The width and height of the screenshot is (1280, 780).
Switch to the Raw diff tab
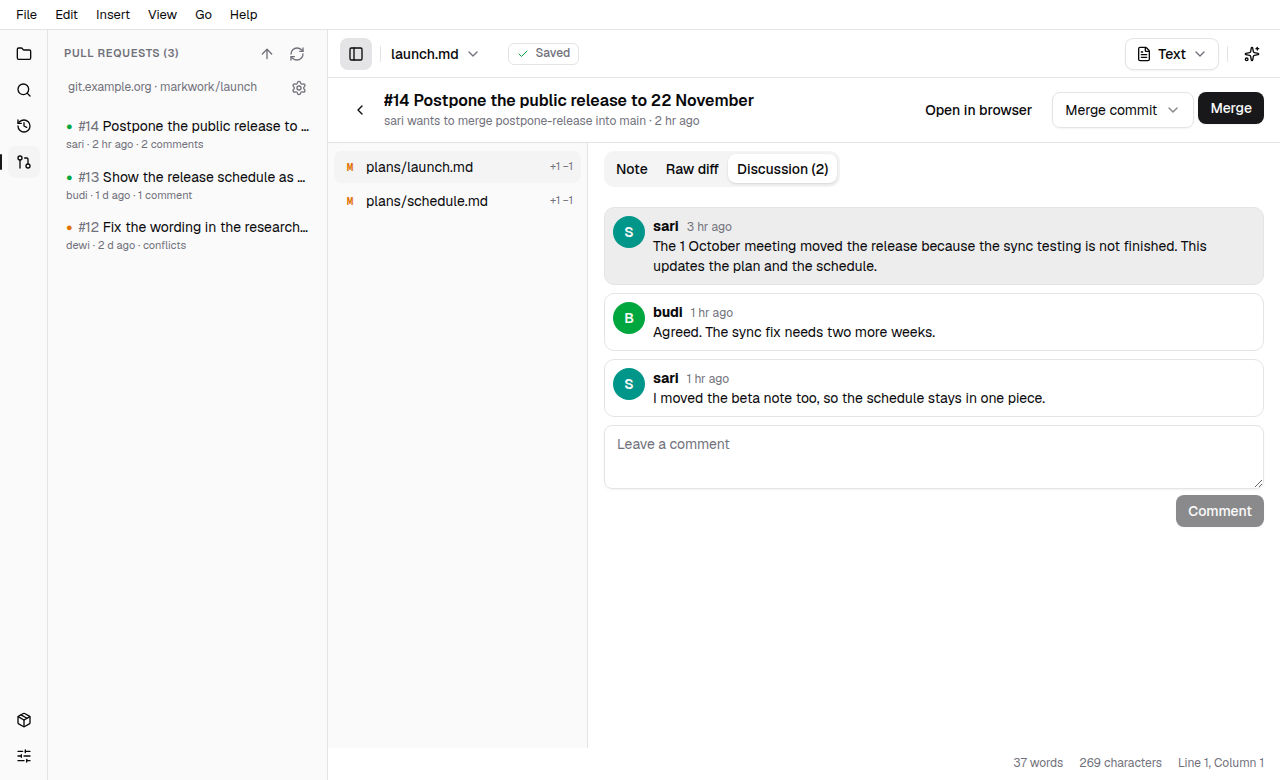pos(692,169)
